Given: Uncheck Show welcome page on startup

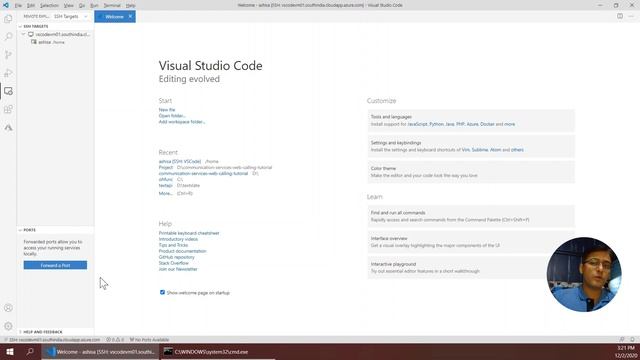Looking at the screenshot, I should (x=162, y=292).
